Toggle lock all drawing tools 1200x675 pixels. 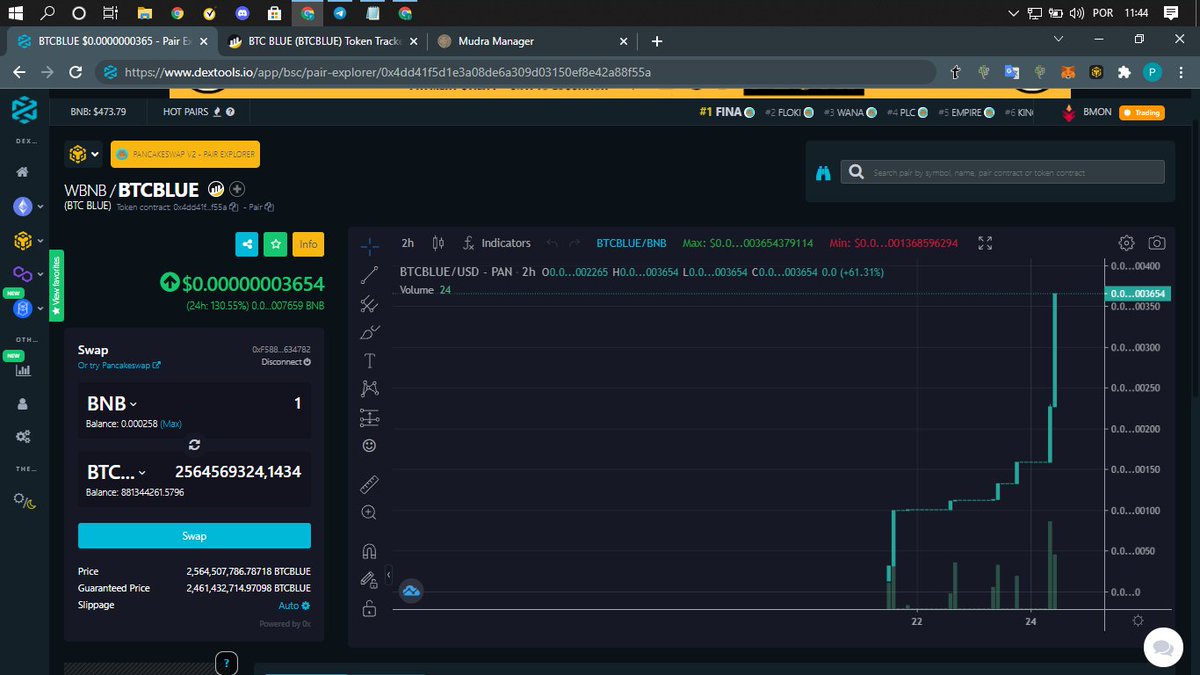coord(369,607)
